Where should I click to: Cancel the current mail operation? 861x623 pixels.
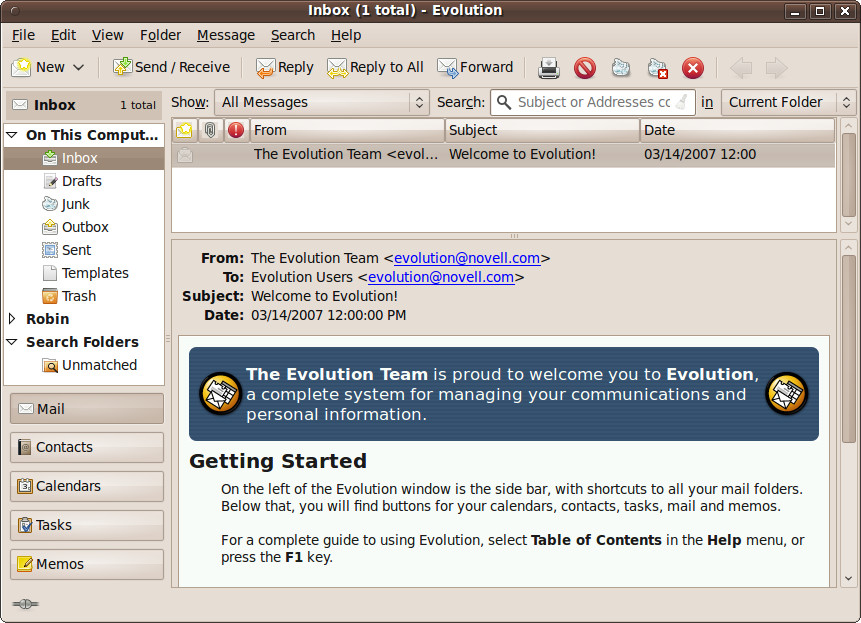[692, 68]
